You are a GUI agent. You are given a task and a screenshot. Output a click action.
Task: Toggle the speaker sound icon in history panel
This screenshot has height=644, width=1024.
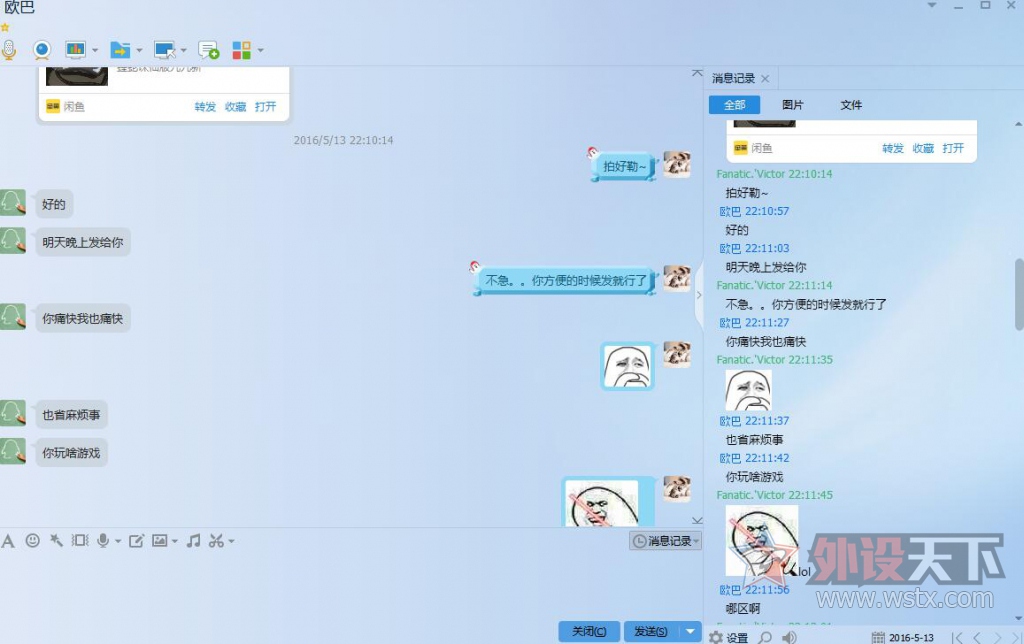(x=790, y=637)
